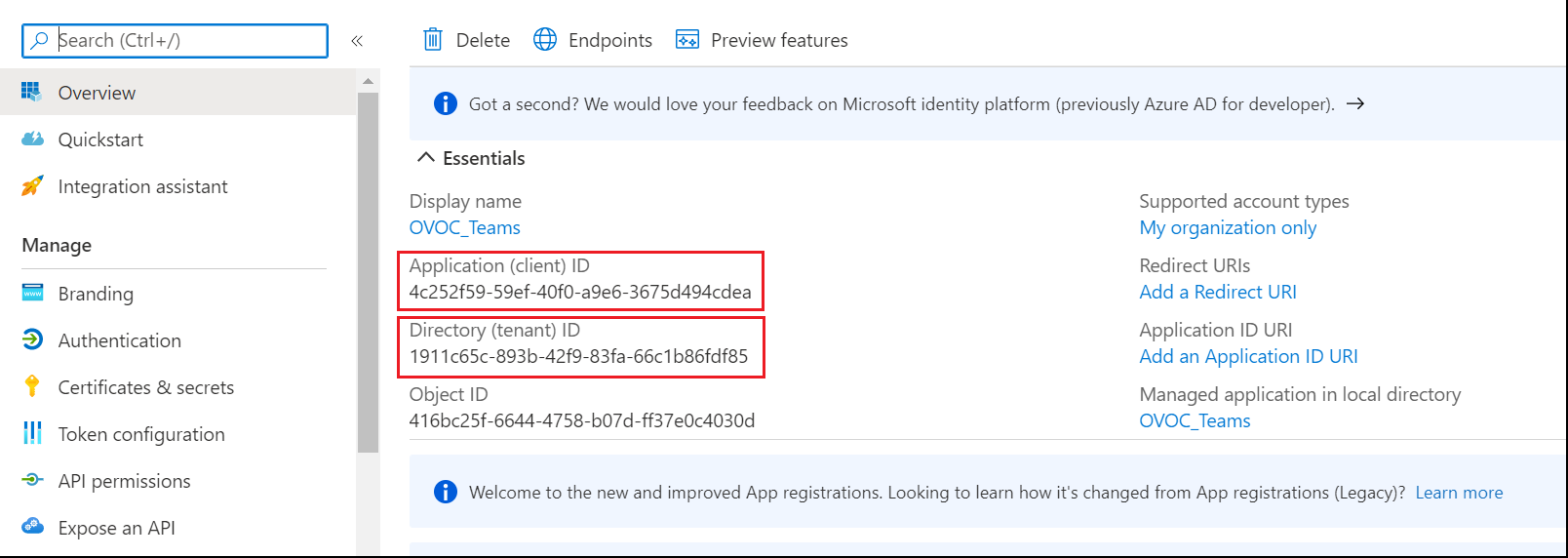Click the Branding icon in sidebar
The image size is (1568, 558).
[x=32, y=294]
